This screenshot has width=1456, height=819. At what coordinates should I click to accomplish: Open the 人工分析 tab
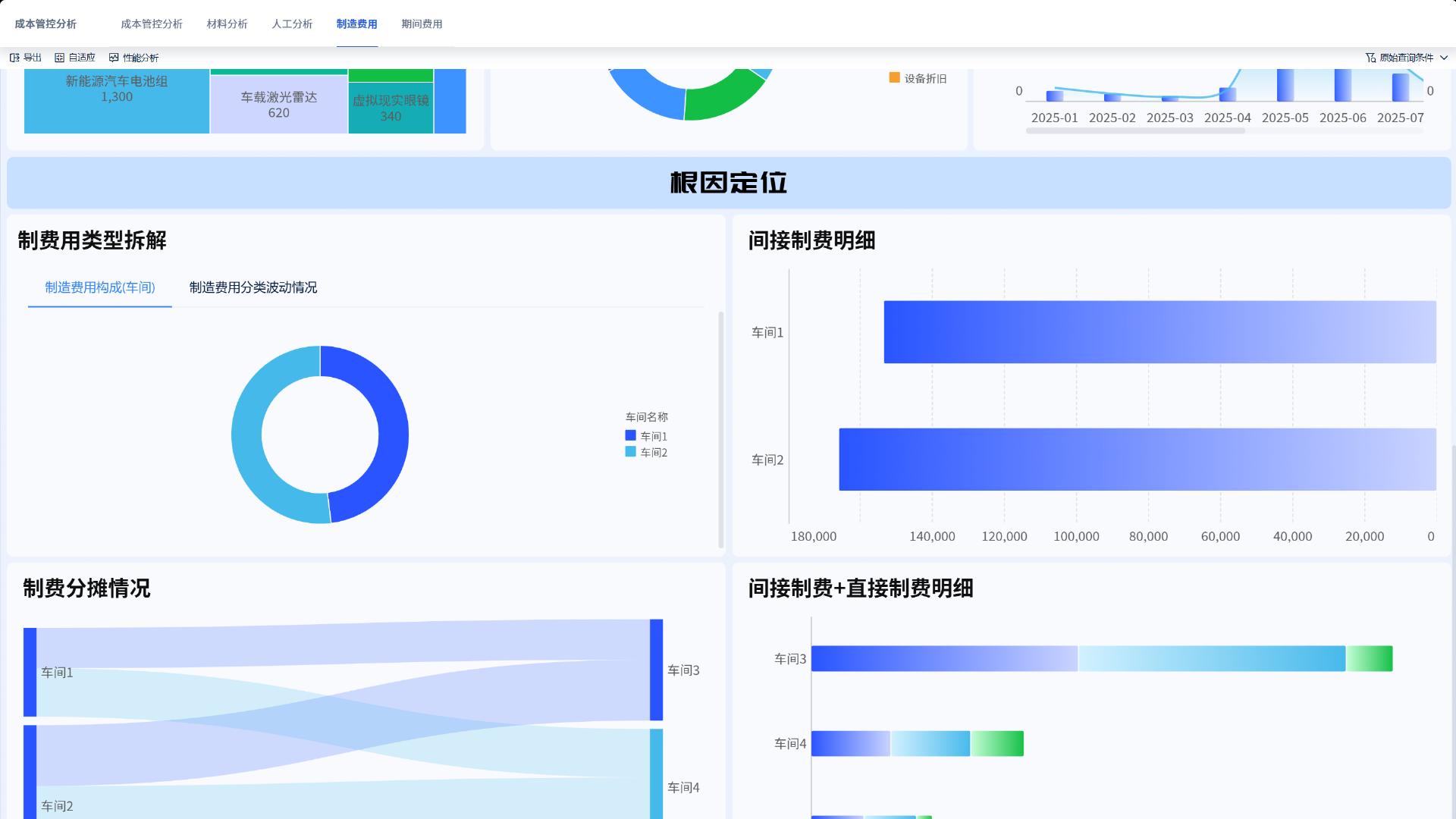(292, 24)
